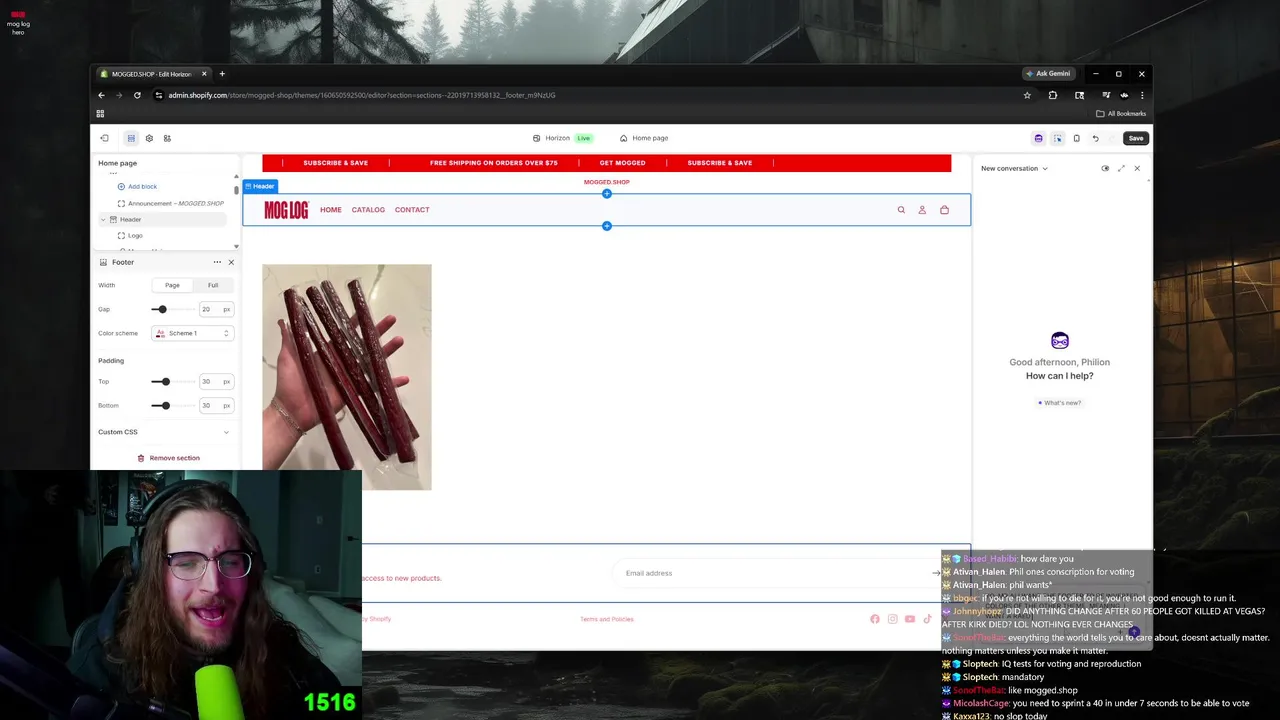Collapse the Header section tree row
The width and height of the screenshot is (1280, 720).
pos(103,219)
